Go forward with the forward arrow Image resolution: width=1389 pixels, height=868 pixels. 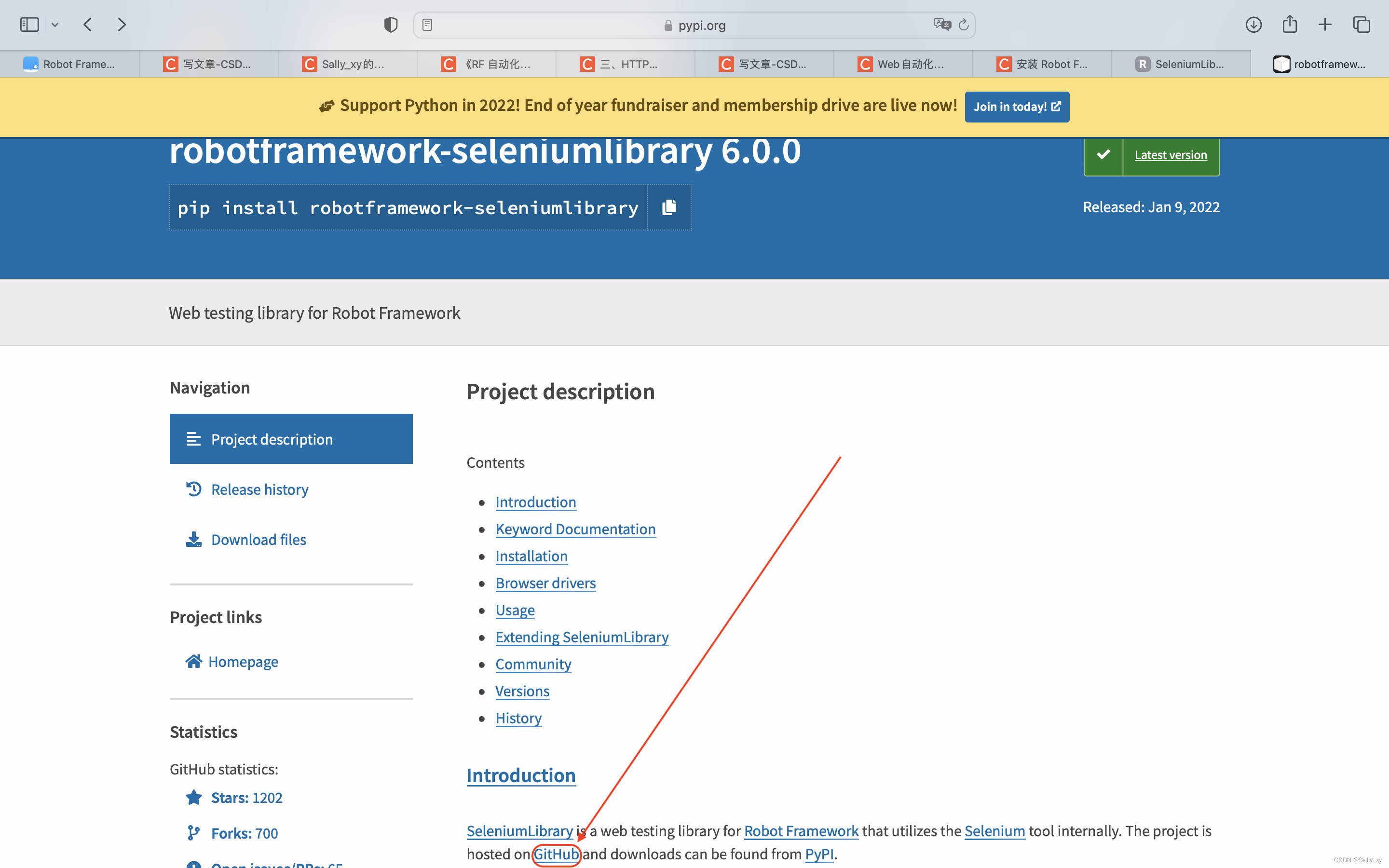[x=122, y=25]
